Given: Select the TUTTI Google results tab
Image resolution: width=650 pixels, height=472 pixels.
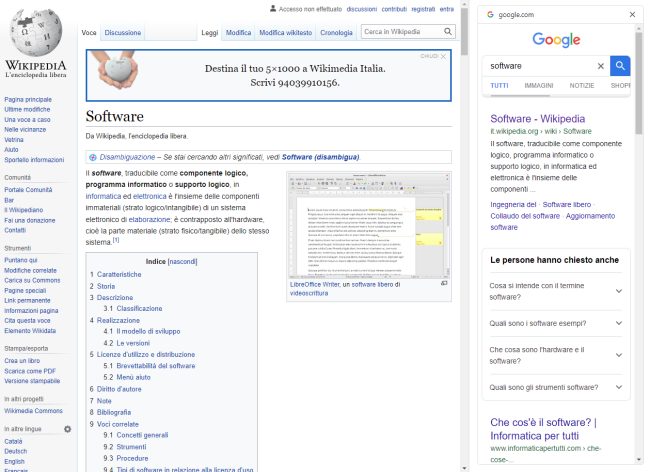Looking at the screenshot, I should [499, 85].
